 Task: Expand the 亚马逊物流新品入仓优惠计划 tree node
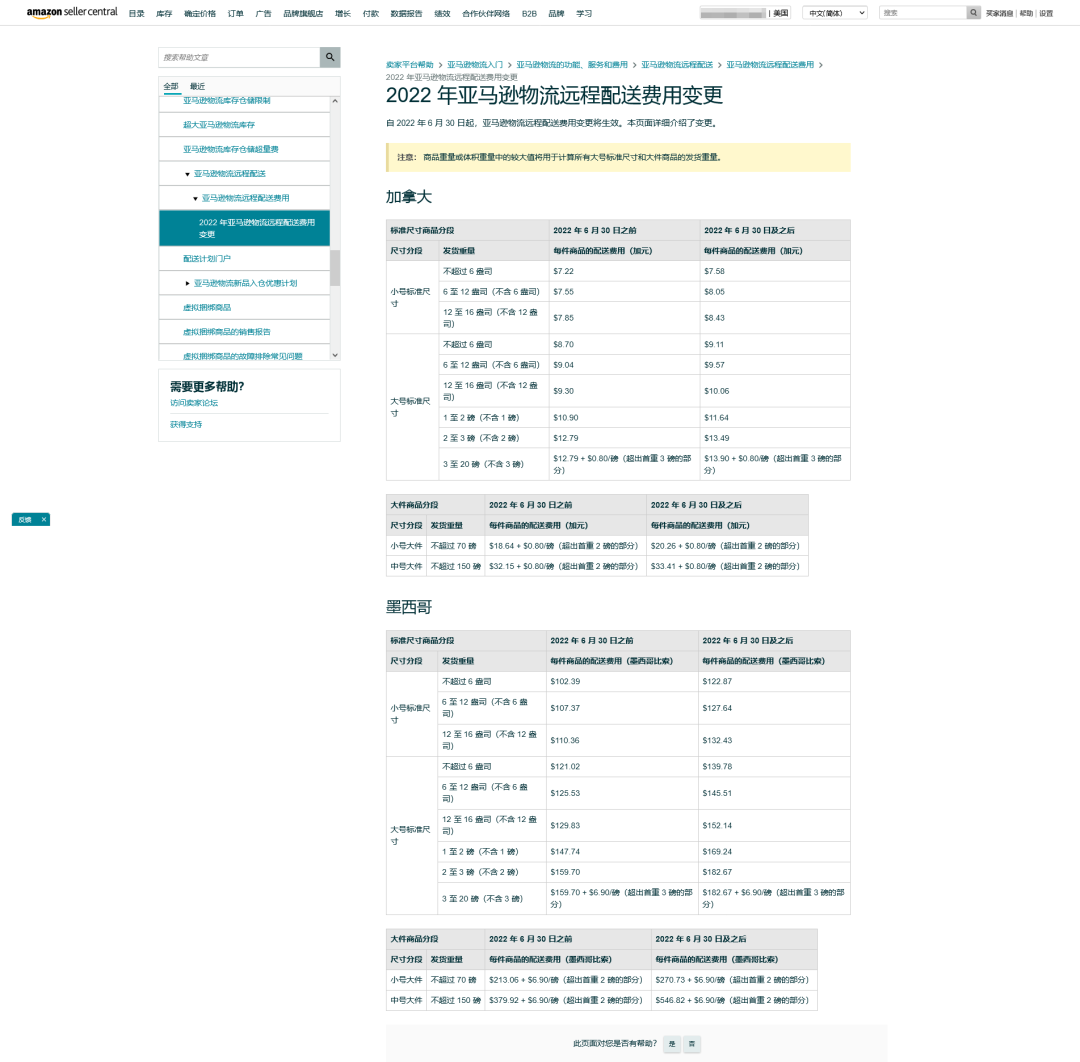[x=187, y=283]
